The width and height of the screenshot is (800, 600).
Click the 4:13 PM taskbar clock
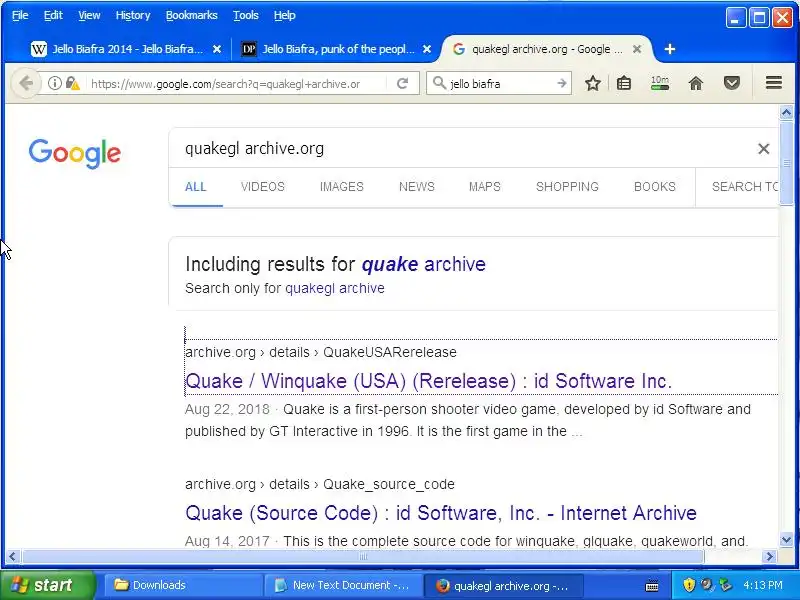click(763, 585)
